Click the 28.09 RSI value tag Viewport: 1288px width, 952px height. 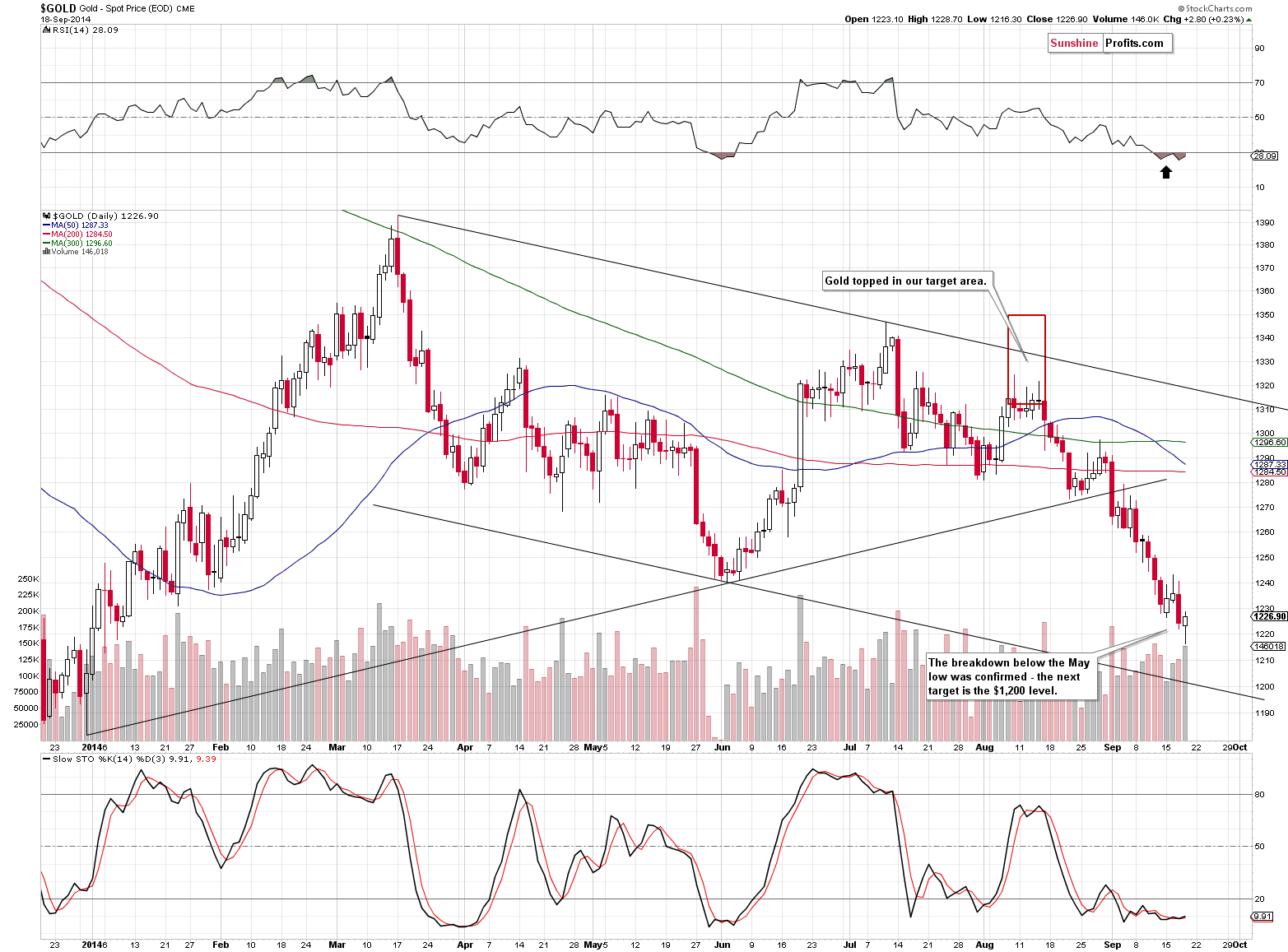tap(1263, 156)
